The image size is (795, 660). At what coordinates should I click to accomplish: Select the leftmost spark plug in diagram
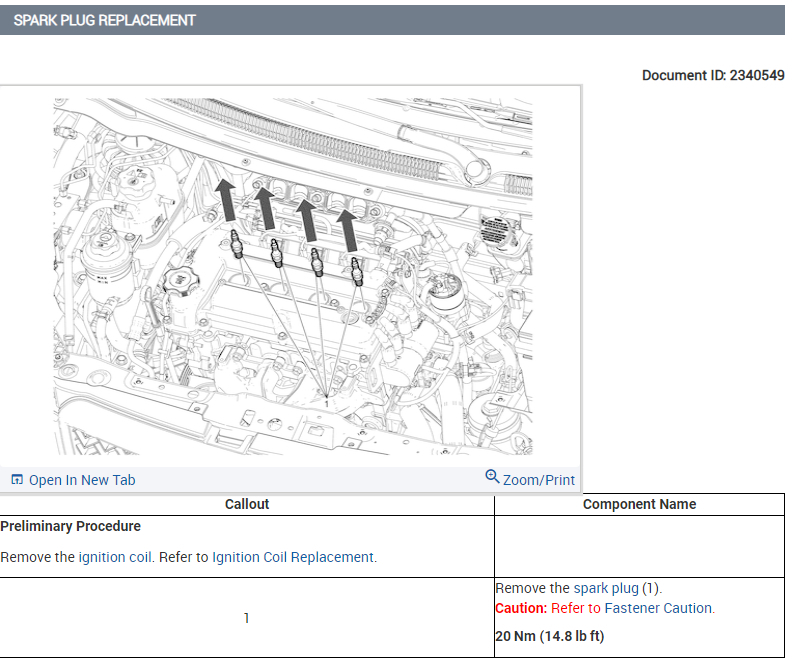pos(238,244)
